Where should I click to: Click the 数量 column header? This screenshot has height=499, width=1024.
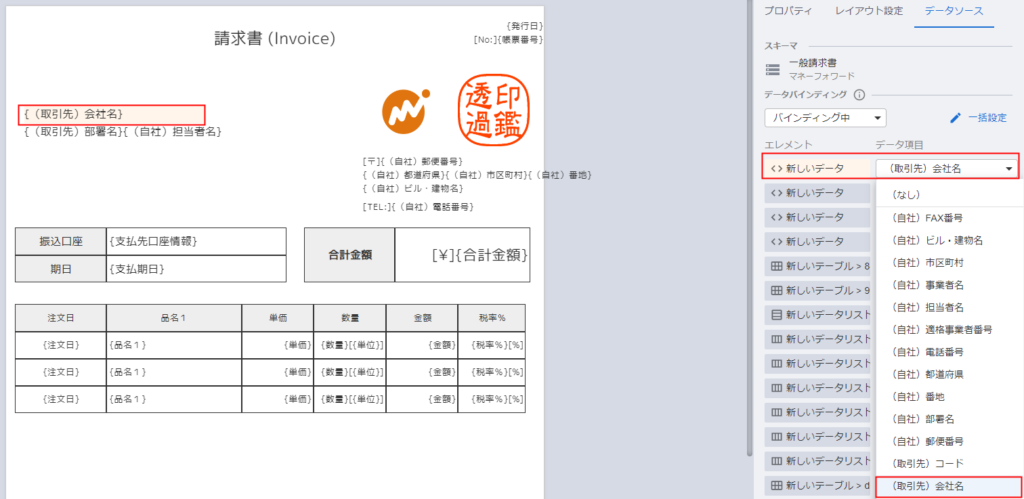[349, 317]
